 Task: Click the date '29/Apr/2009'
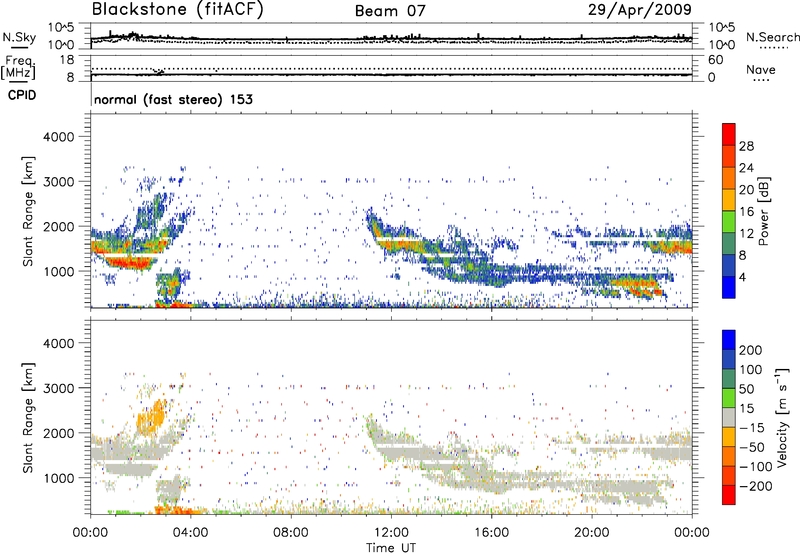click(x=640, y=10)
